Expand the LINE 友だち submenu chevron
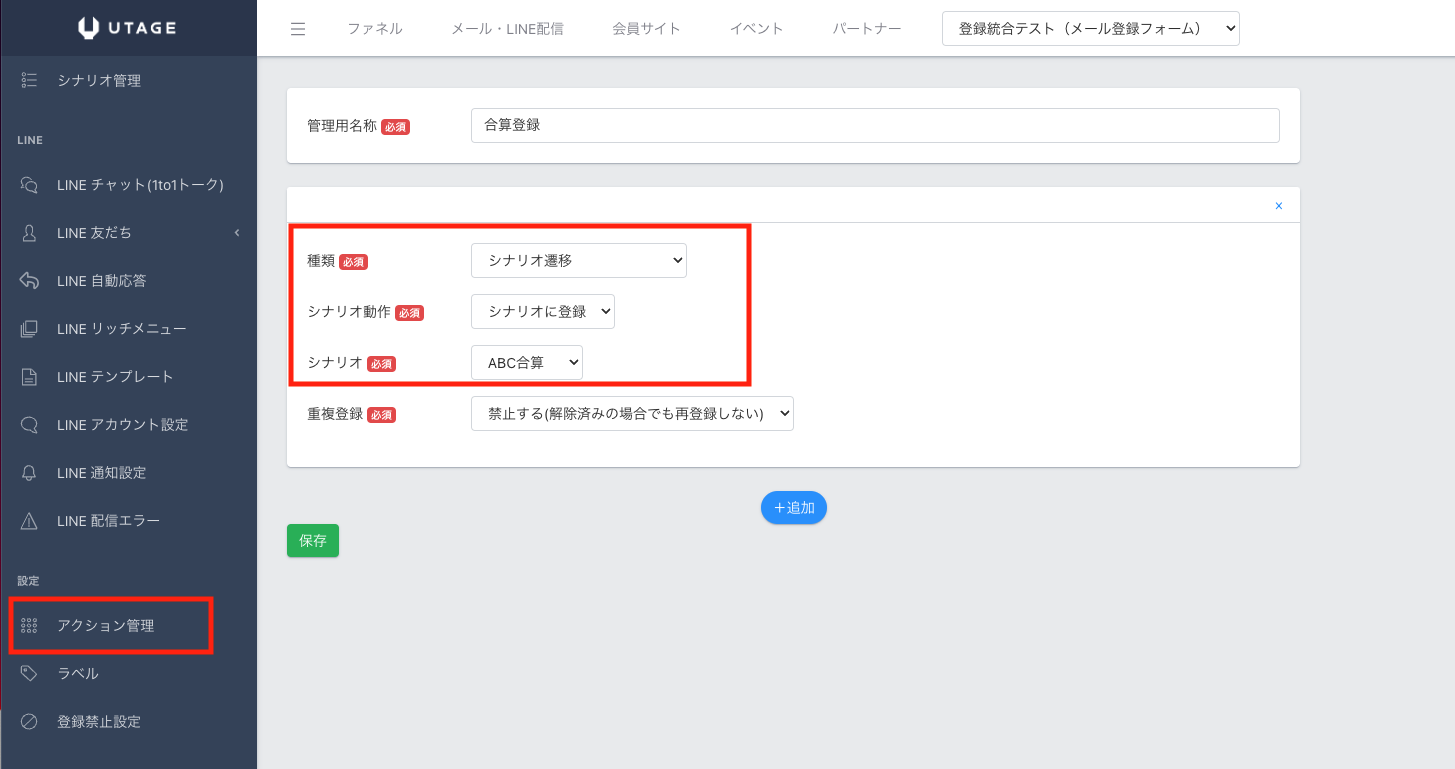Image resolution: width=1455 pixels, height=769 pixels. pyautogui.click(x=237, y=233)
